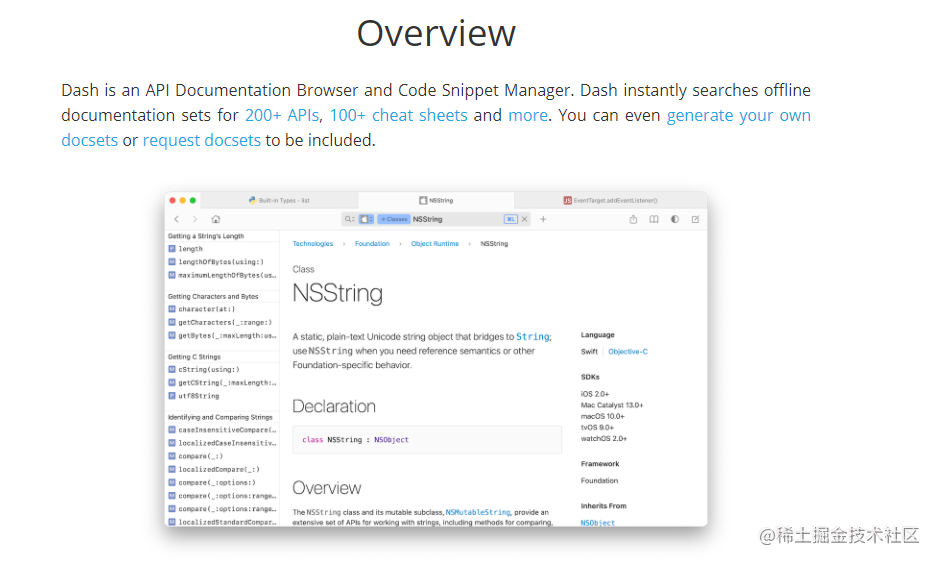Select Objective-C language option
Image resolution: width=937 pixels, height=562 pixels.
click(627, 352)
